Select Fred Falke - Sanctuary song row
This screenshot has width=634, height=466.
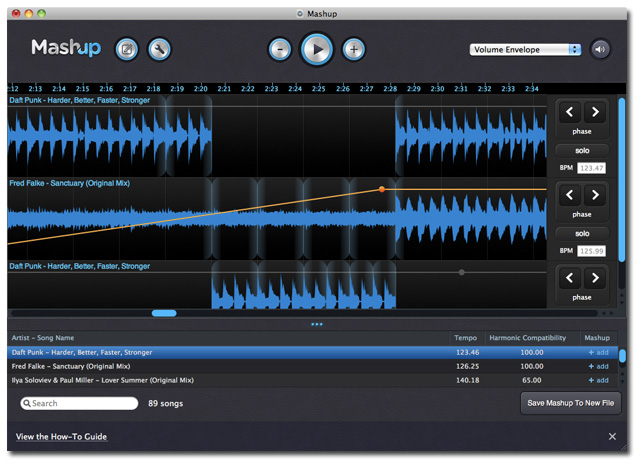pos(313,366)
